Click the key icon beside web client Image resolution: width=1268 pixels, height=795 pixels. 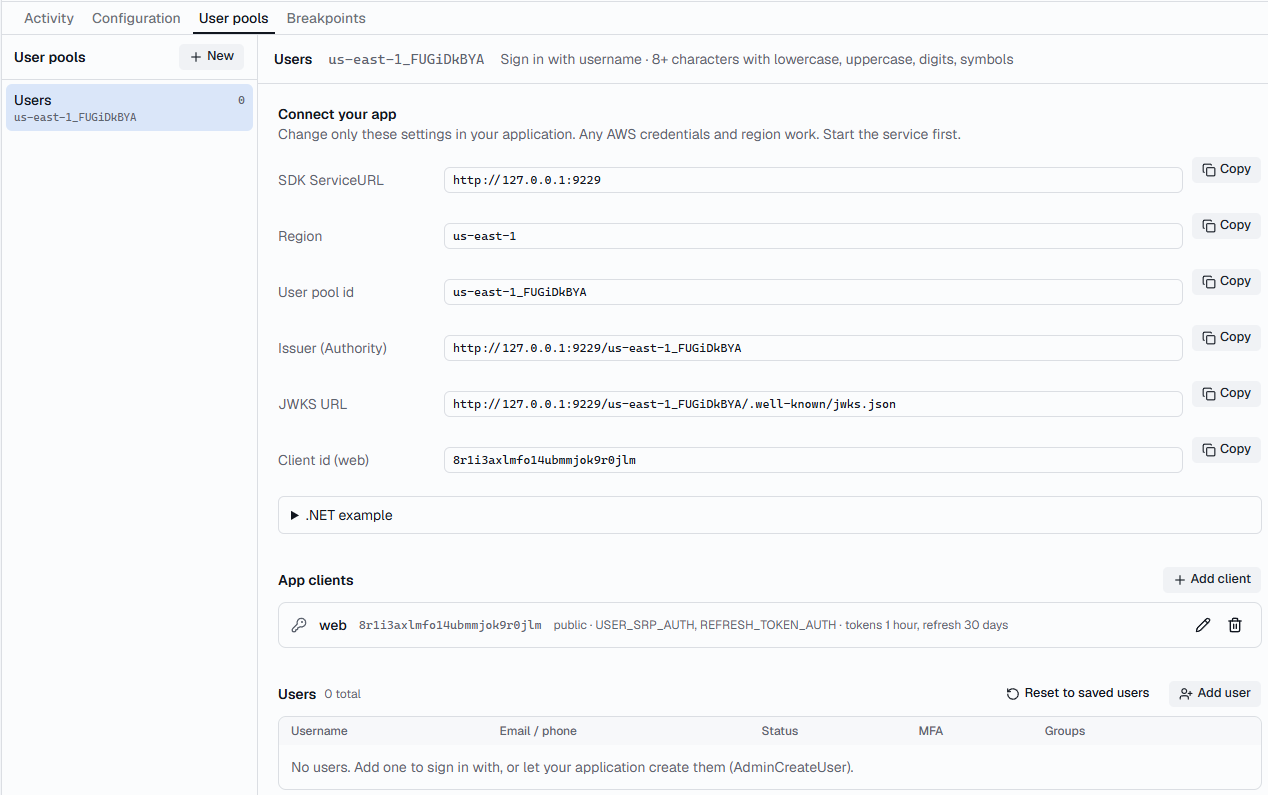click(x=299, y=625)
